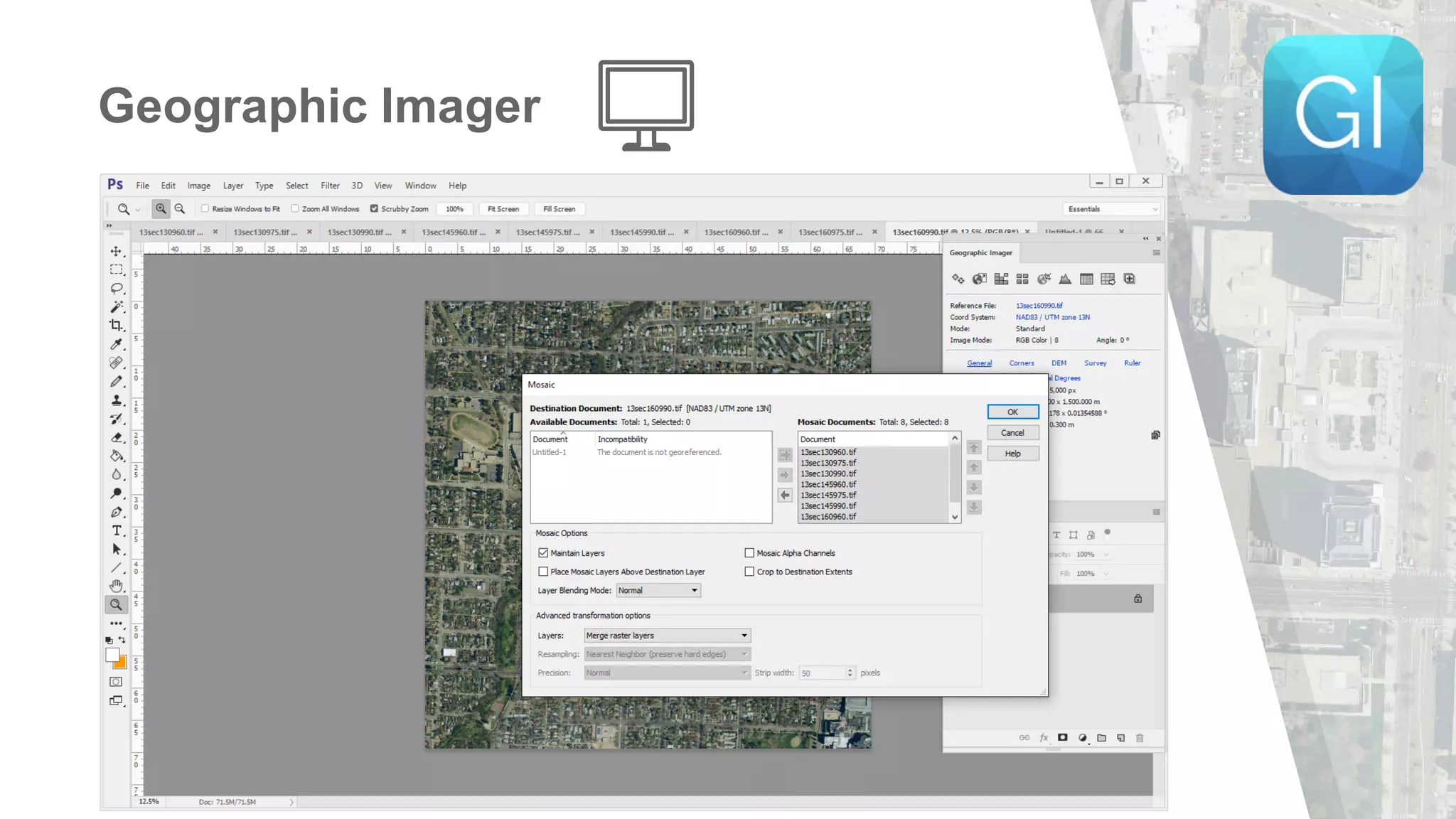
Task: Select the Path Selection arrow tool
Action: coord(116,549)
